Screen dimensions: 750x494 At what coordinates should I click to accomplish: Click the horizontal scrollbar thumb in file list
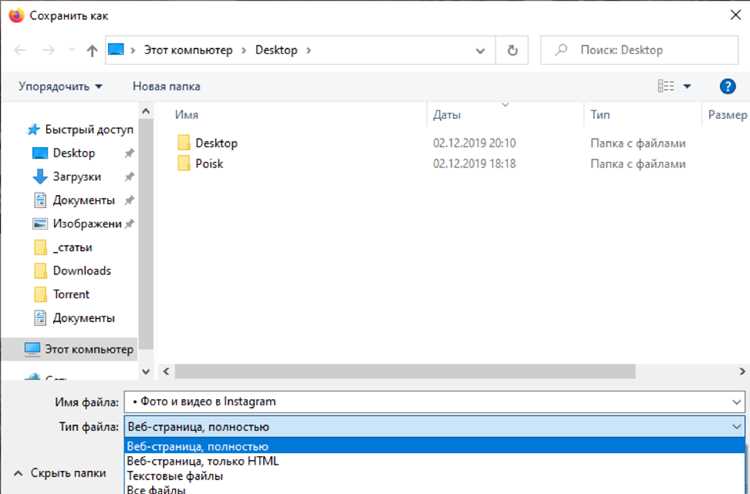(x=405, y=371)
